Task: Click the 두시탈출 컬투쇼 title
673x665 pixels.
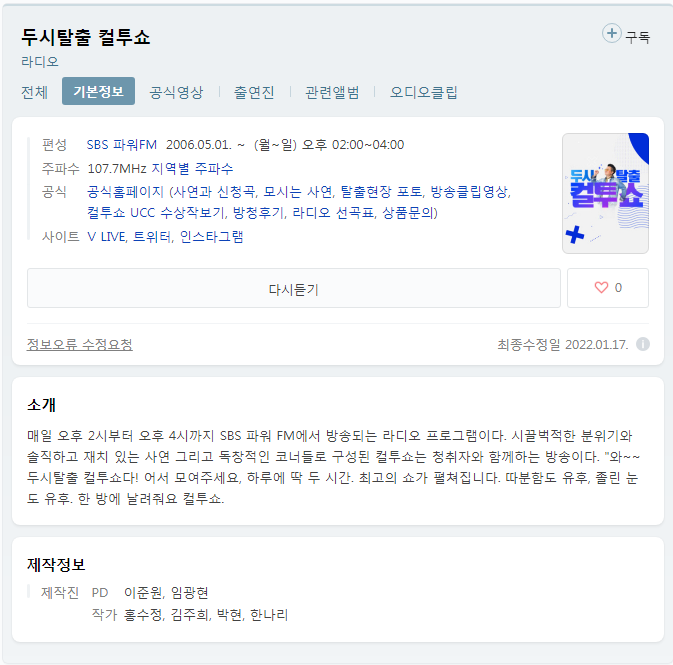Action: pos(86,37)
